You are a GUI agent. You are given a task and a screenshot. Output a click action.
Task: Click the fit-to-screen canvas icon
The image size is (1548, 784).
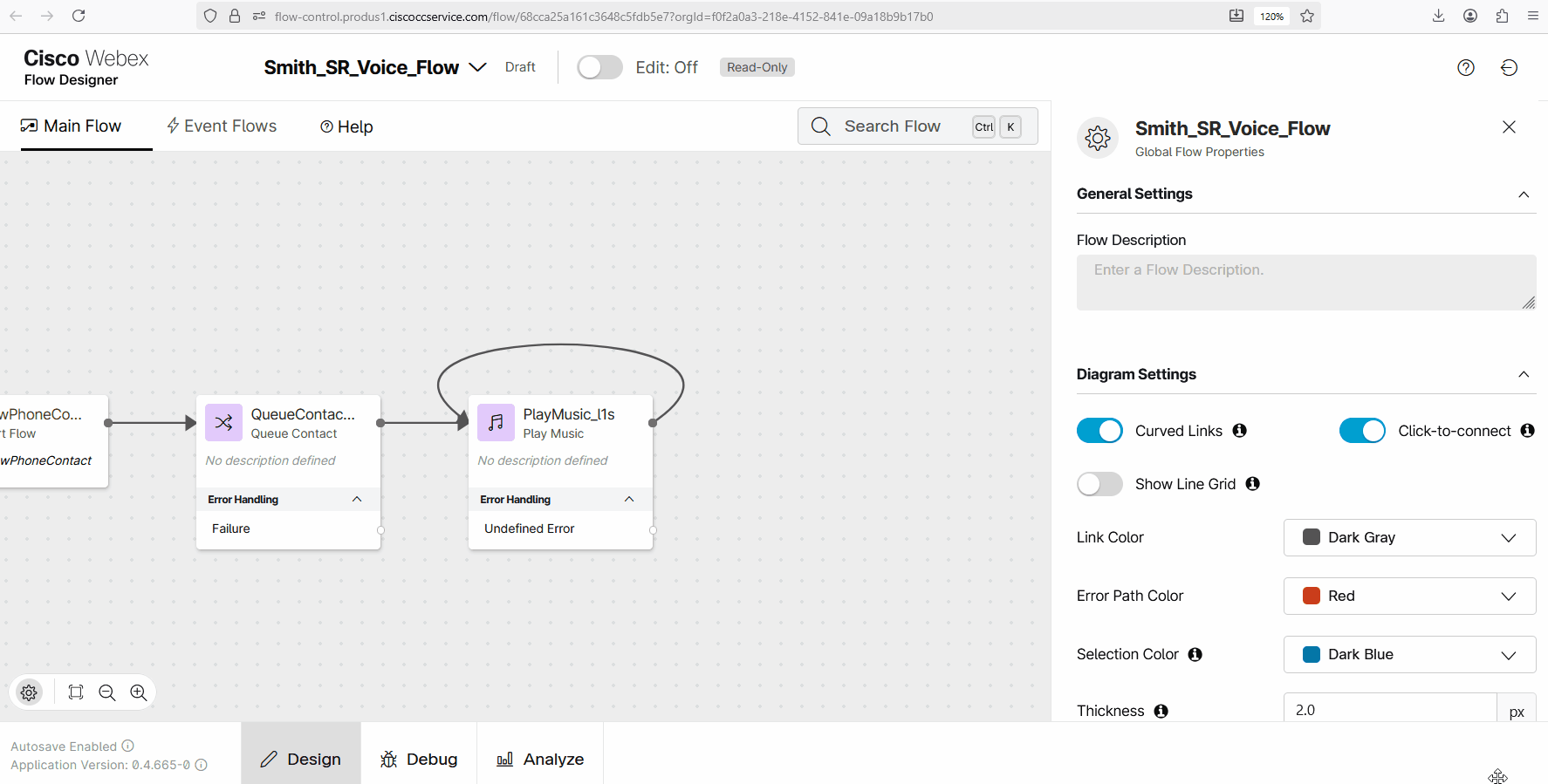coord(76,692)
